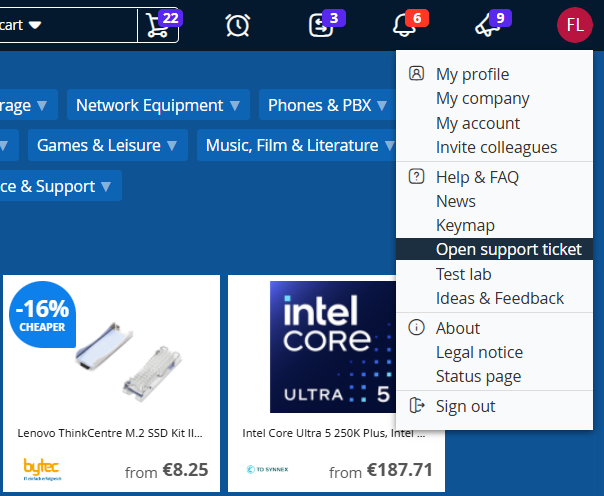
Task: Open the bell notifications icon
Action: [405, 25]
